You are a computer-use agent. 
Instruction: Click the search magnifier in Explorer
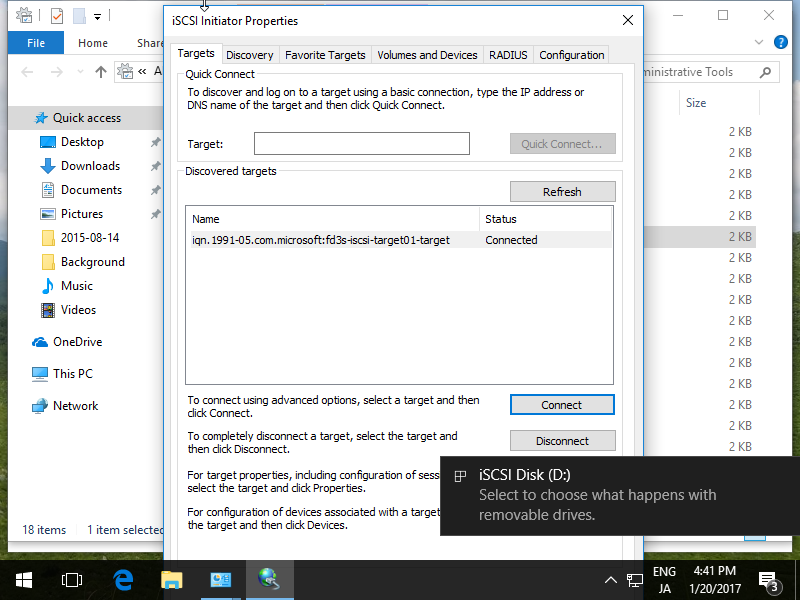pyautogui.click(x=765, y=72)
